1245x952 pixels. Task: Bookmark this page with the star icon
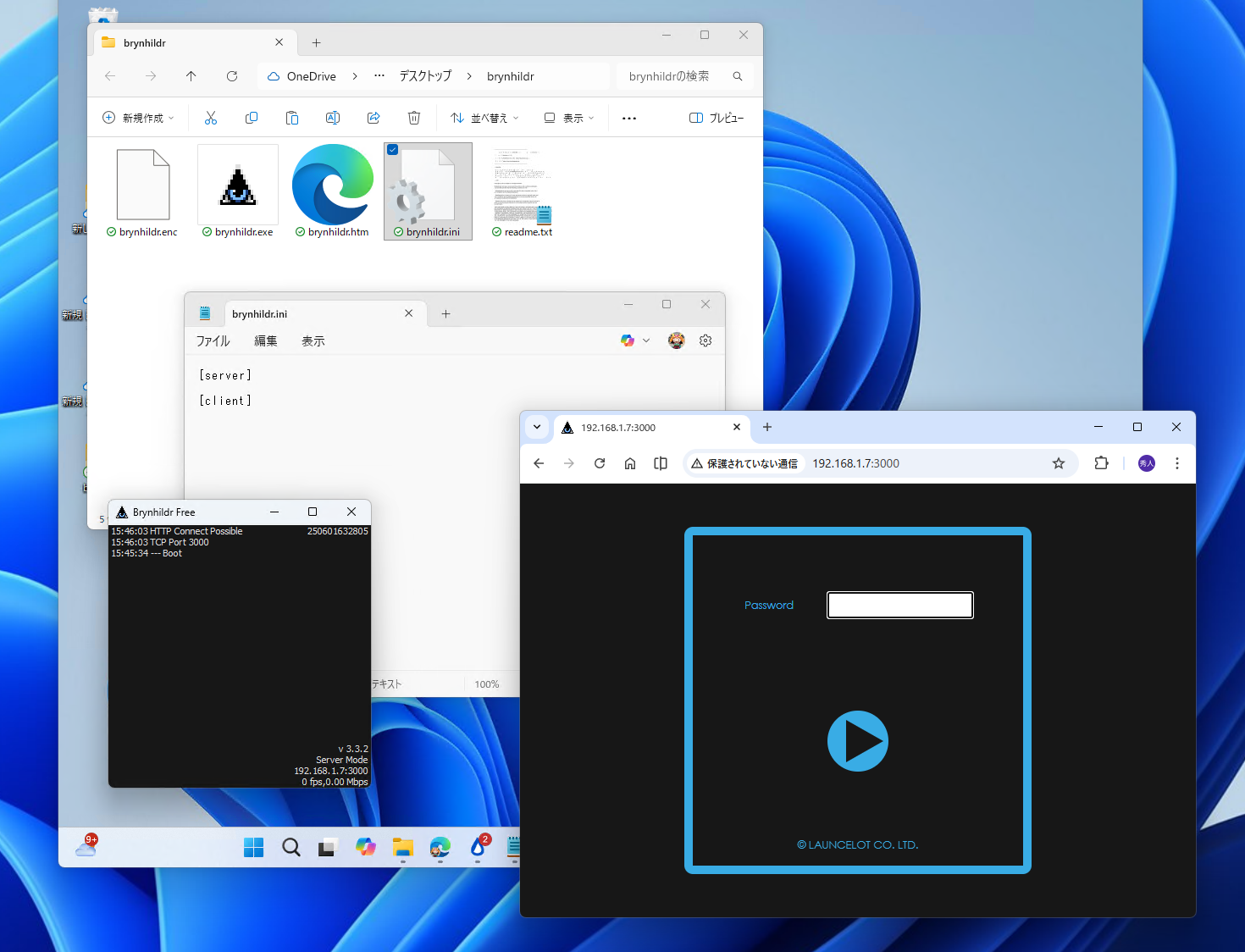(x=1059, y=463)
